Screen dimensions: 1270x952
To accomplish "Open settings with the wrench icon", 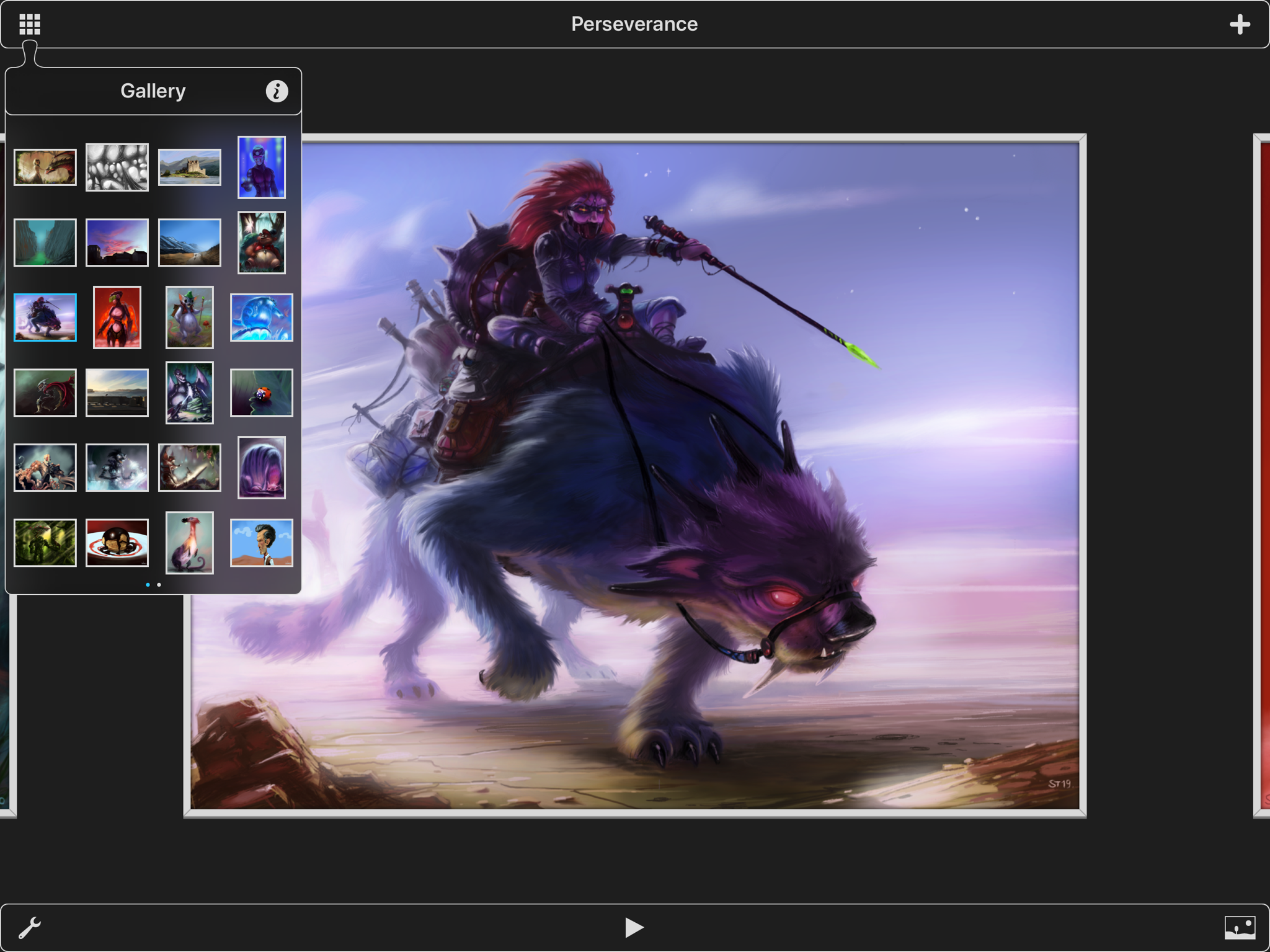I will point(30,928).
